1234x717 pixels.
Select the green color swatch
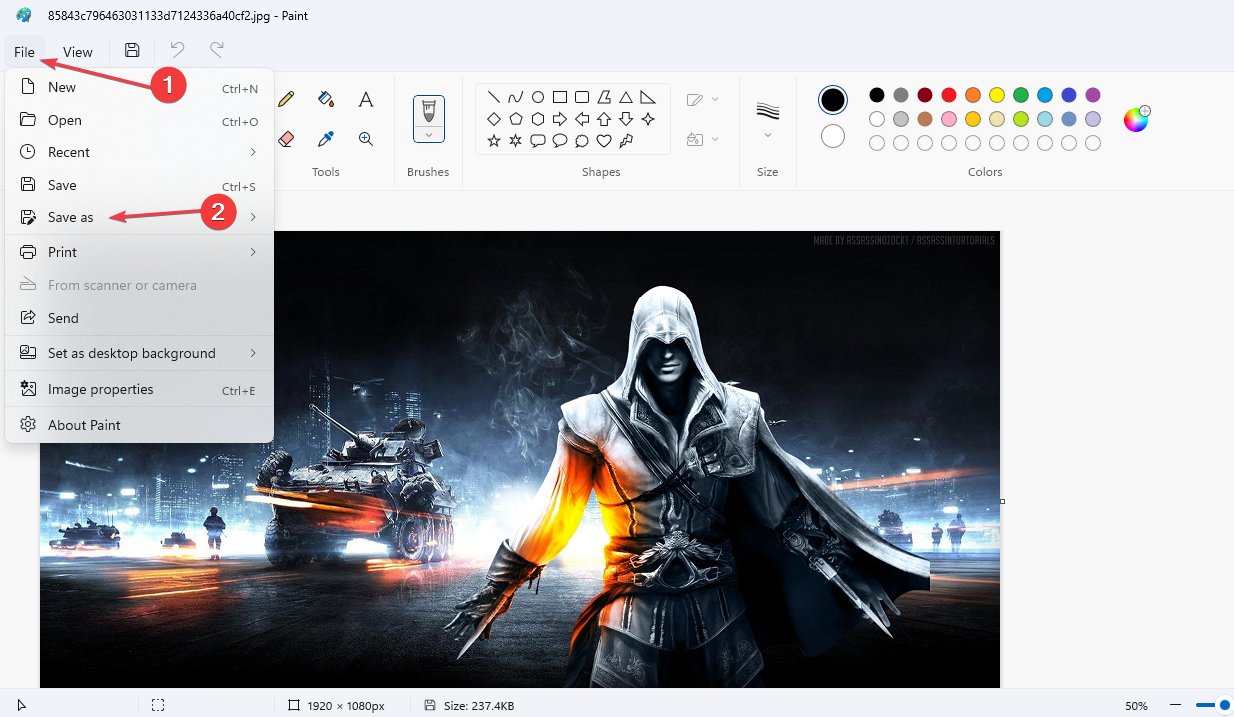1021,95
